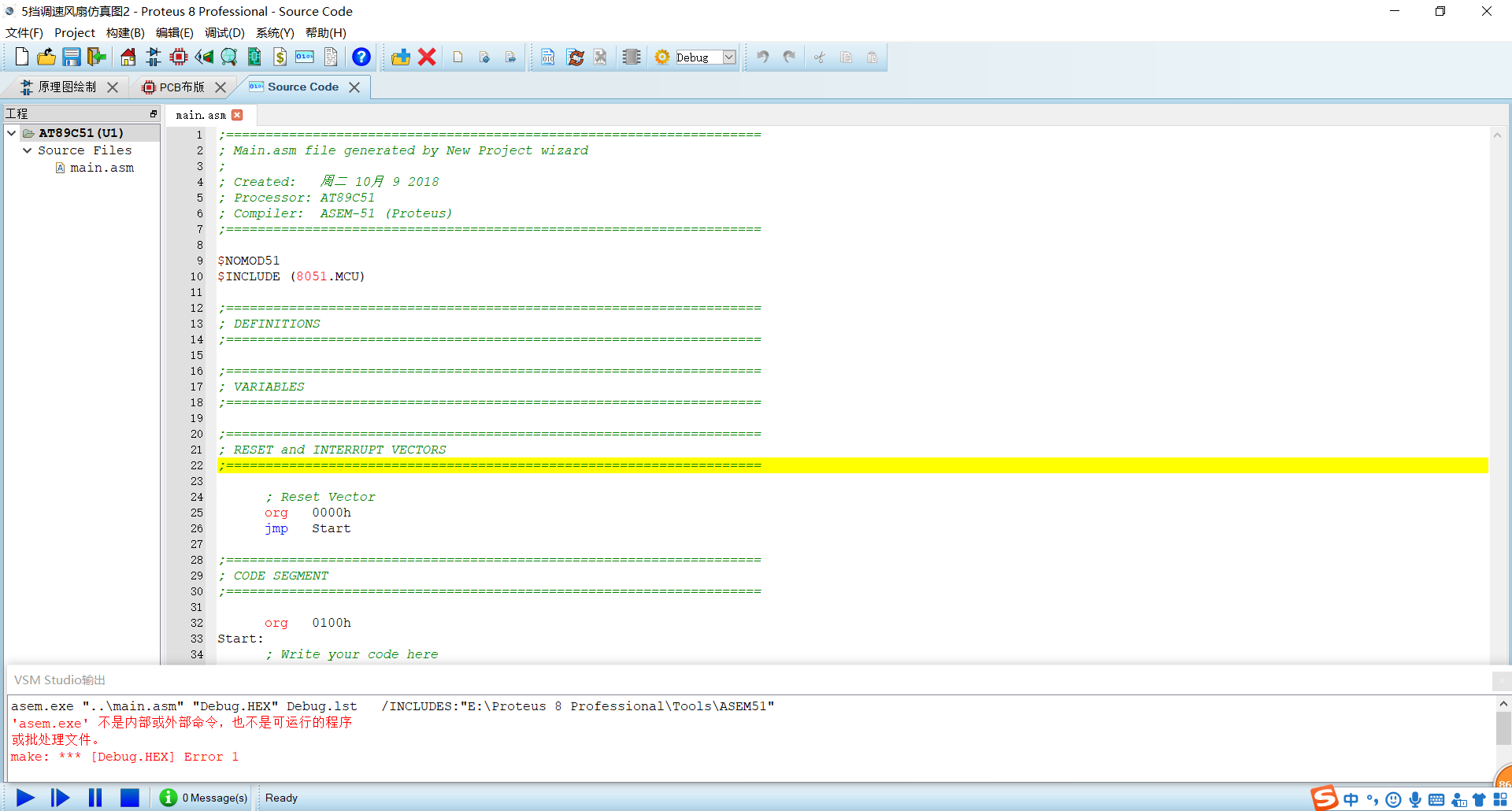Click the Sogou emoji smiley icon
The width and height of the screenshot is (1512, 811).
1393,800
